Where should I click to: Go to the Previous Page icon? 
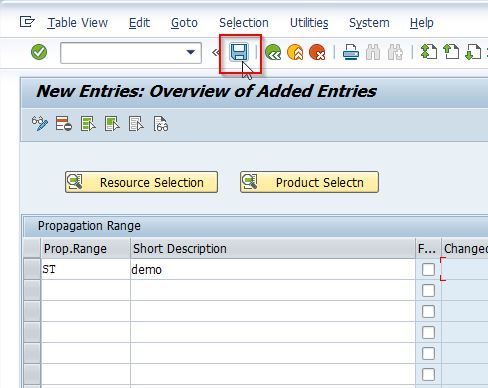point(451,52)
